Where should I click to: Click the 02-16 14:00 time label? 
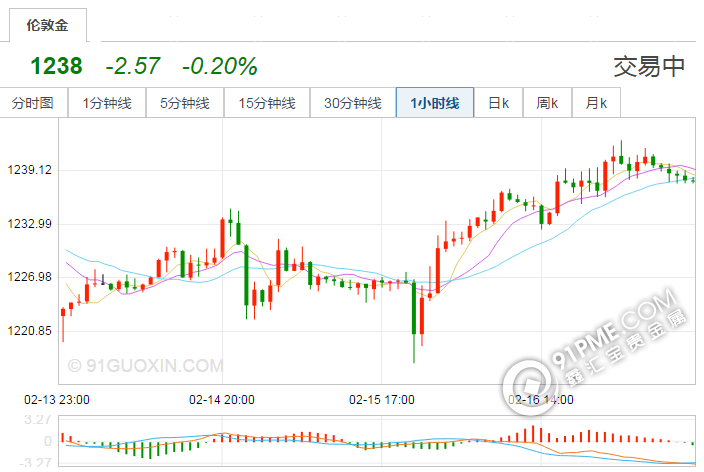[541, 399]
